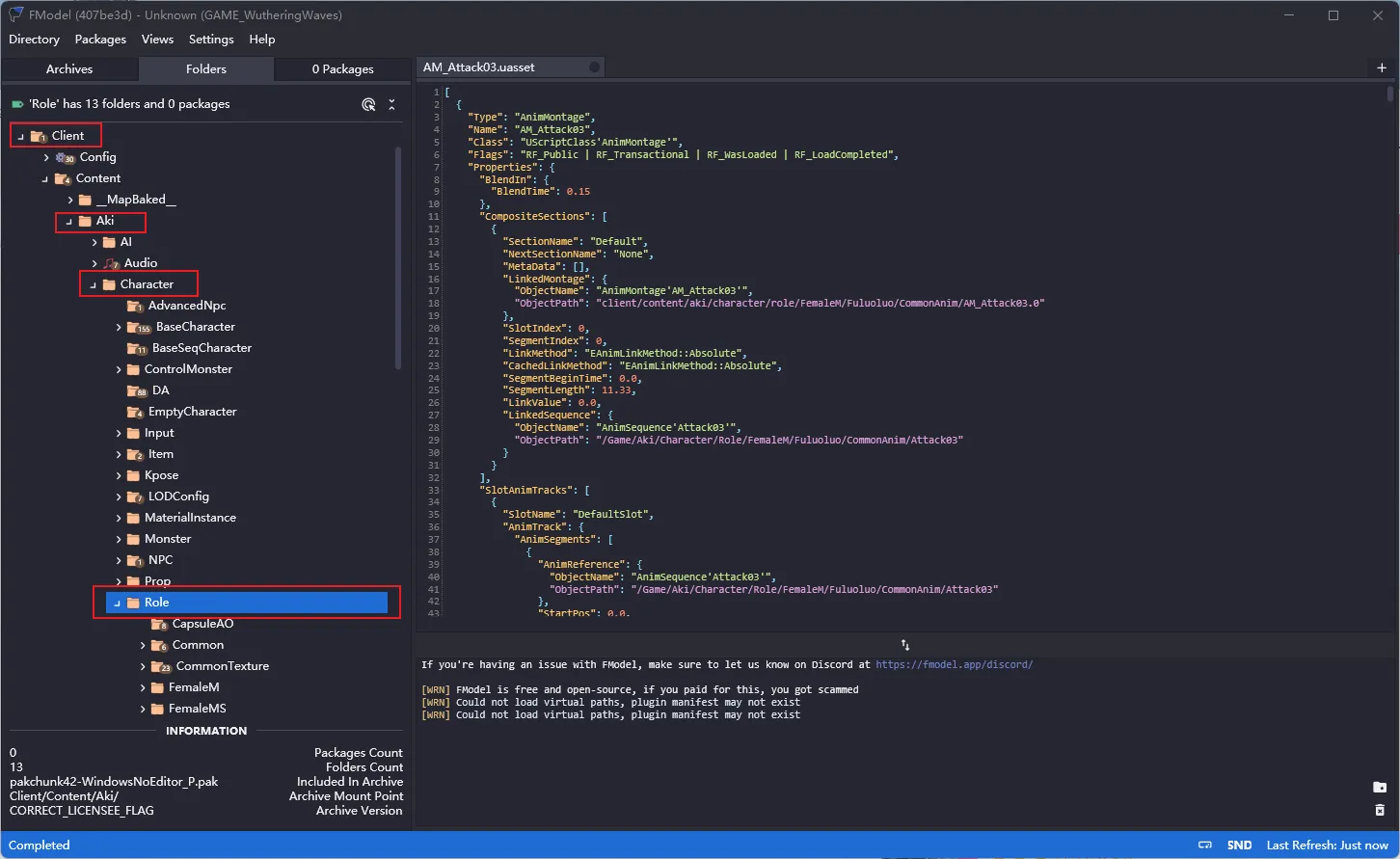Switch to the 0 Packages tab

click(342, 69)
